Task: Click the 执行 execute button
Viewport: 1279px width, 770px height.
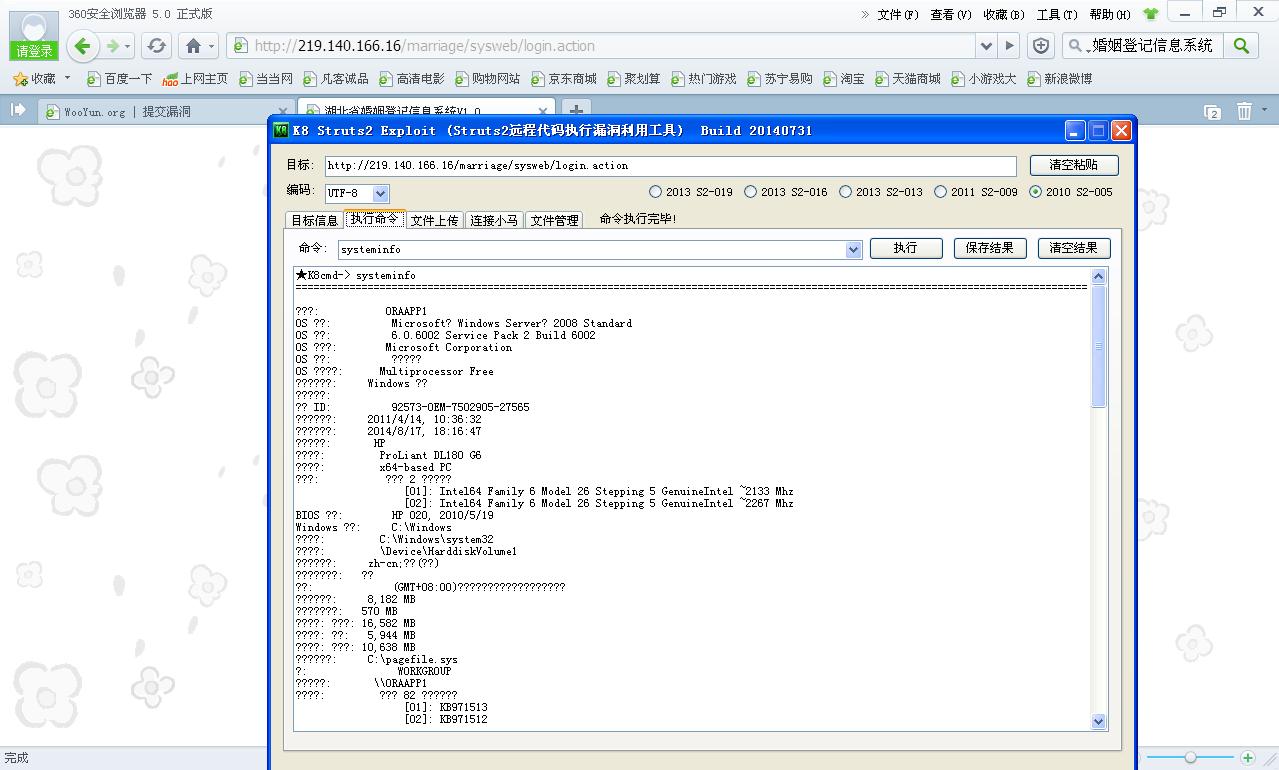Action: (x=906, y=248)
